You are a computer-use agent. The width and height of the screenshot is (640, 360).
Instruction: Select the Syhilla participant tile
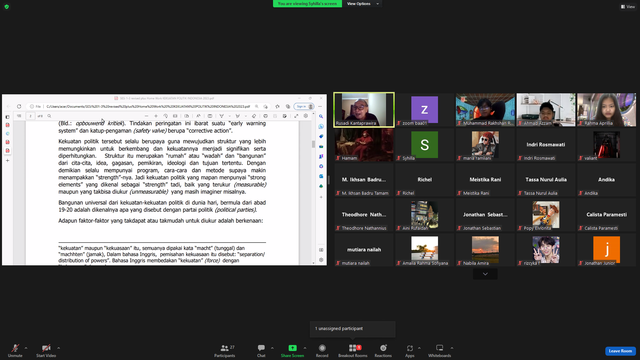tap(424, 144)
